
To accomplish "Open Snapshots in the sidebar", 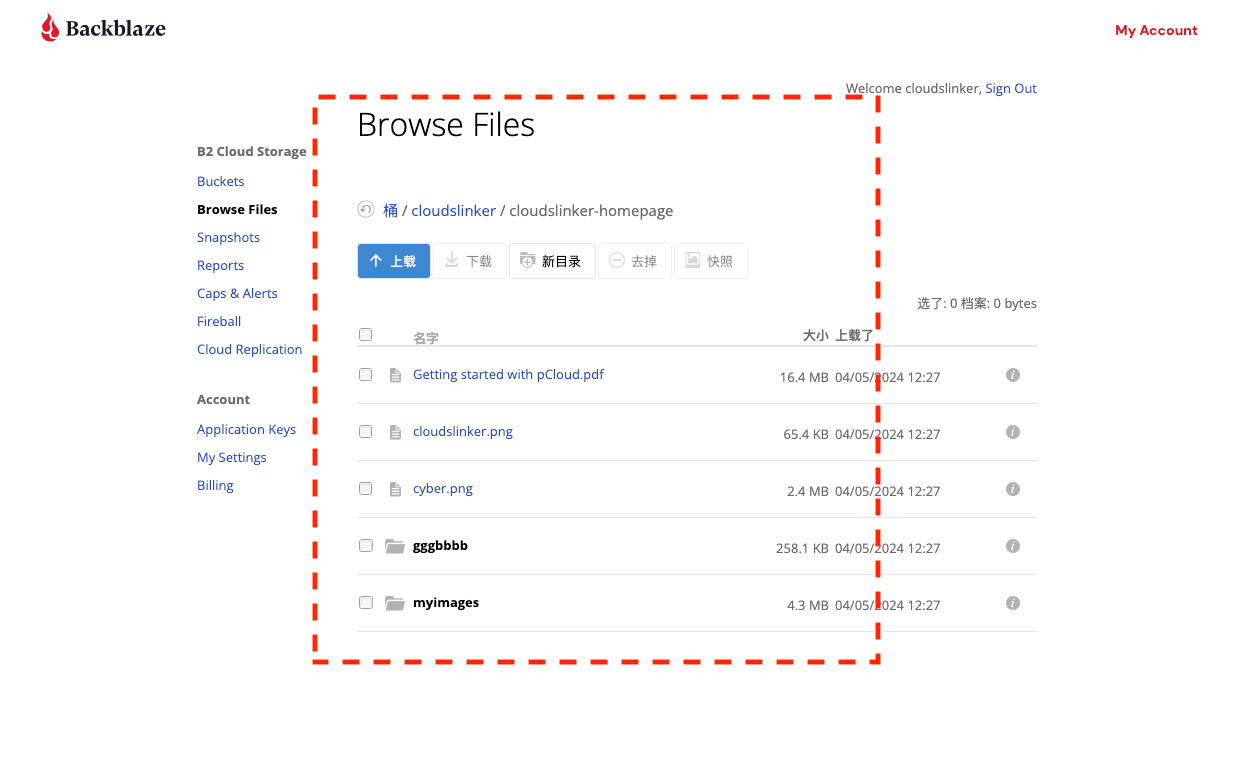I will [x=228, y=237].
